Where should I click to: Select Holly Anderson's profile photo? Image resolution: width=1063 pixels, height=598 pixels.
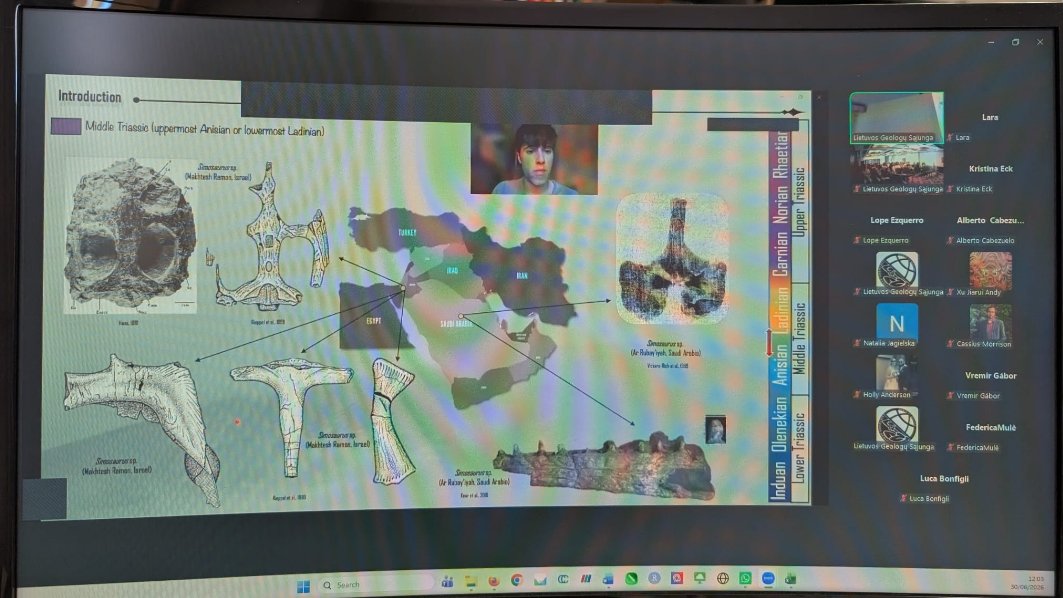click(896, 373)
